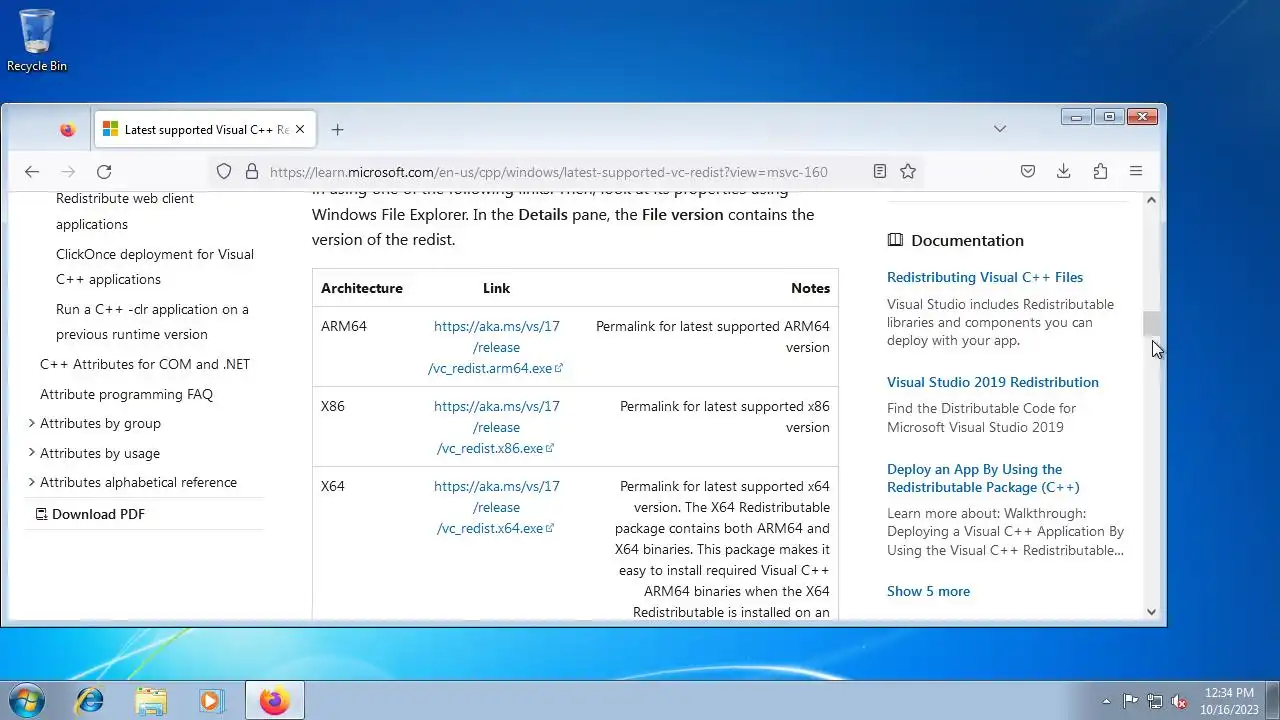Open Redistribute web client applications item

coord(125,211)
